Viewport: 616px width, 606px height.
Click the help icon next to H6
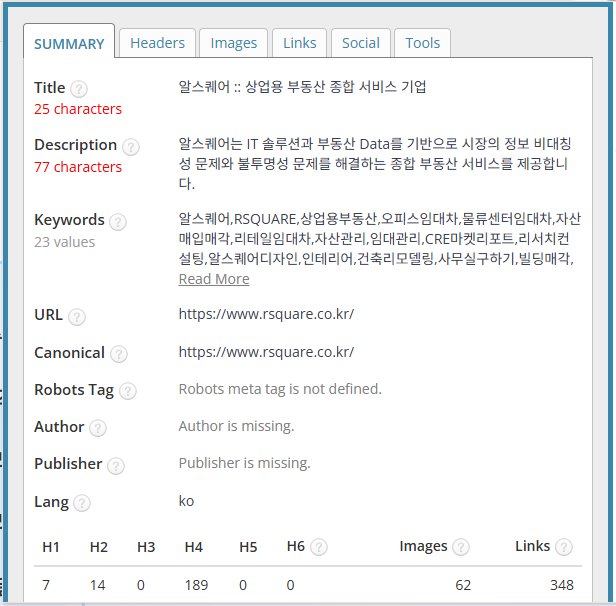tap(319, 547)
